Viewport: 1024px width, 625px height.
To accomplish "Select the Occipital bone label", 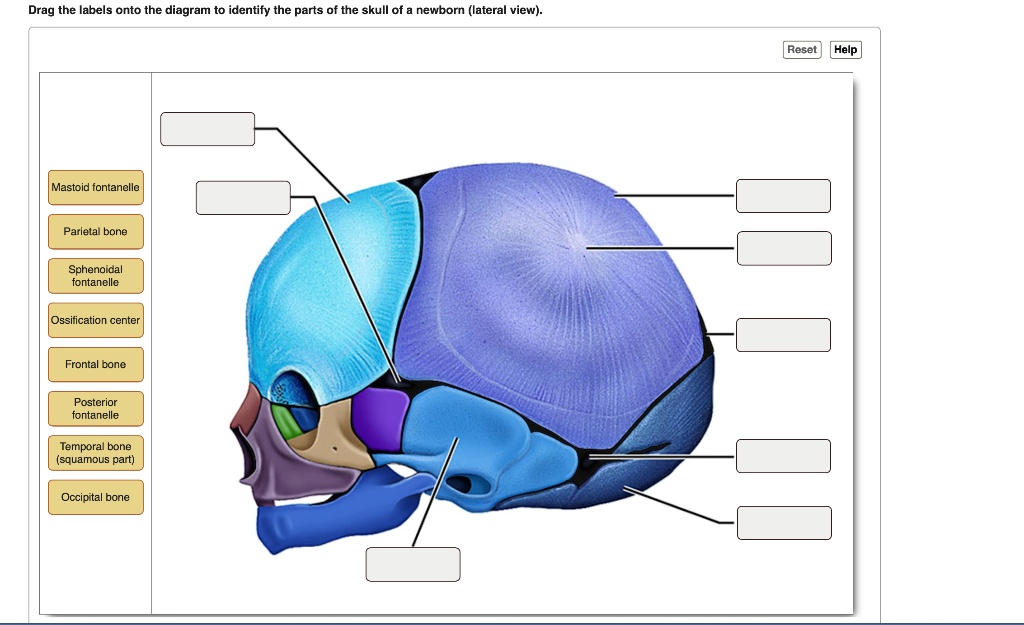I will [x=95, y=497].
